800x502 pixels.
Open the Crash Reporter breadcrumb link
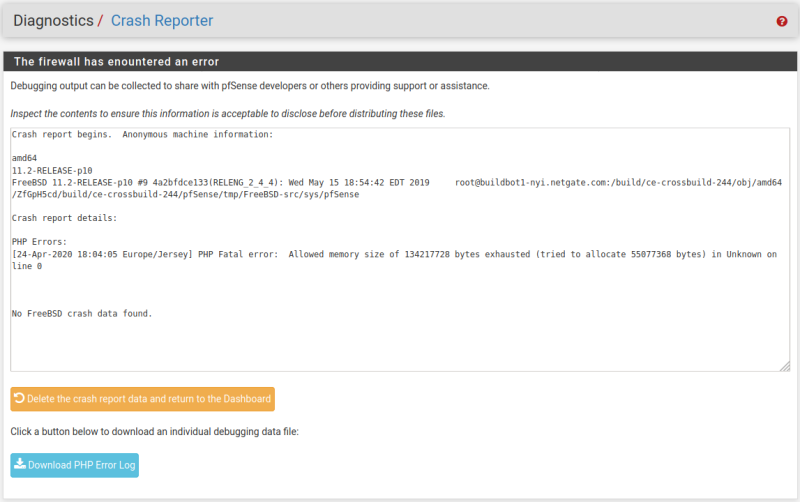[x=162, y=20]
